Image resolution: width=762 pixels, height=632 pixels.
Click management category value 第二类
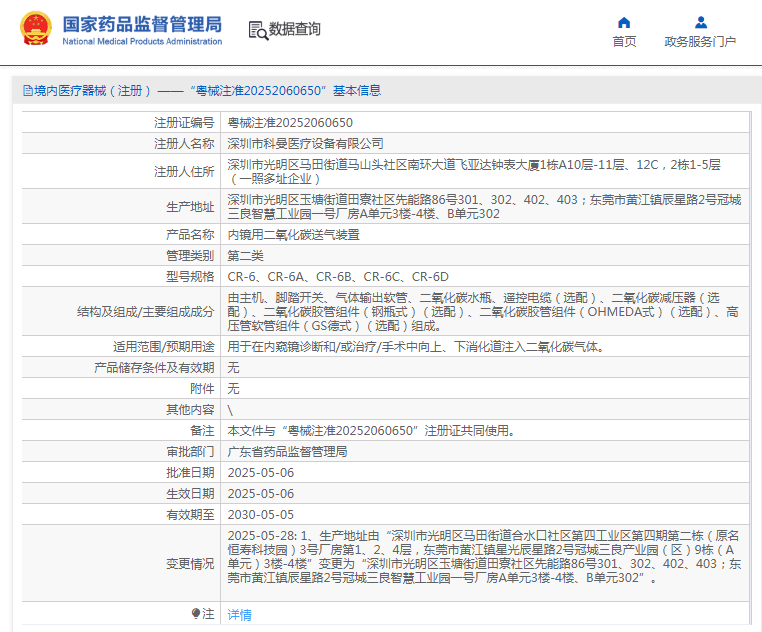coord(245,255)
